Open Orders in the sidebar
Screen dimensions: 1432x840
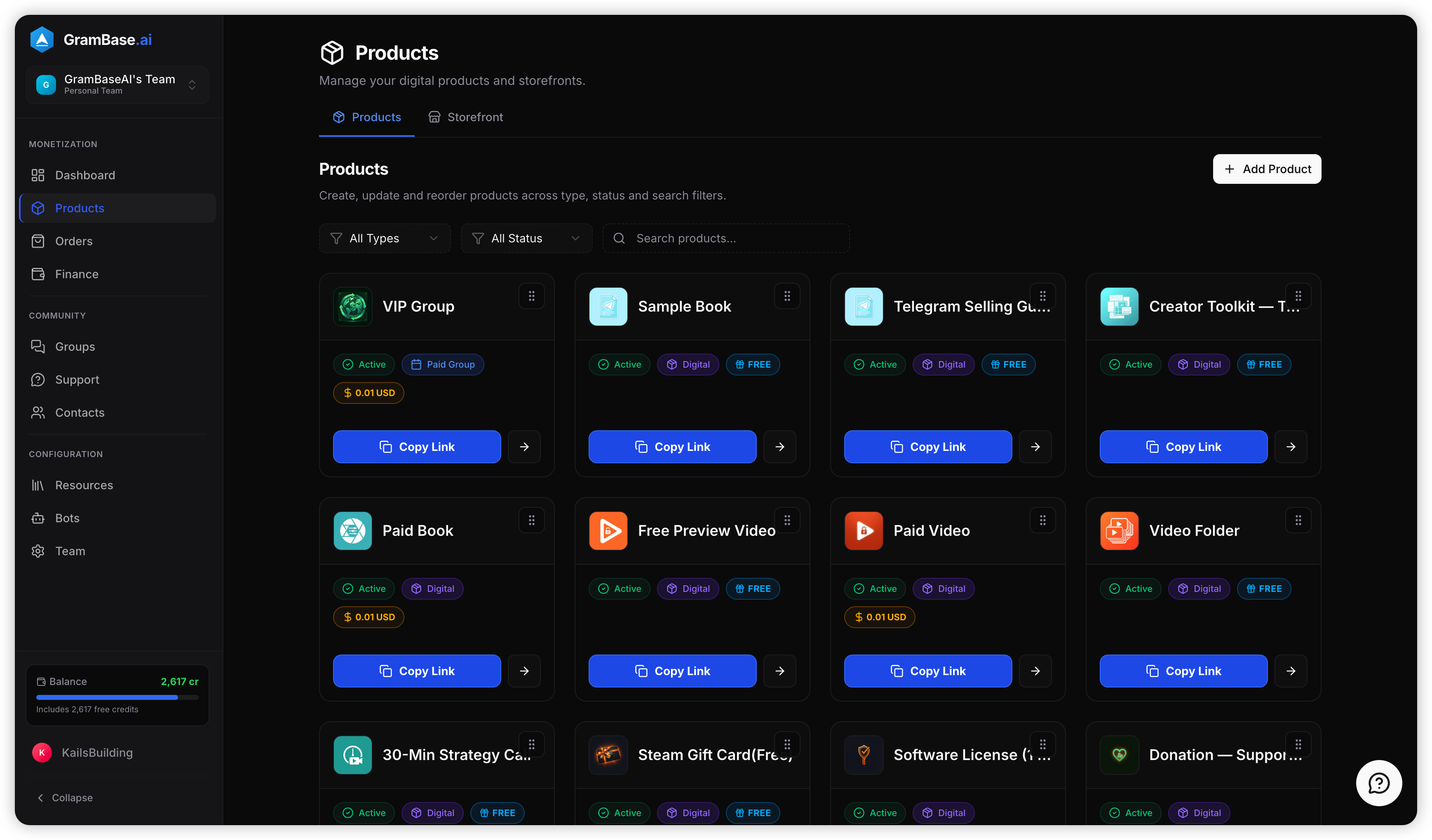point(117,241)
